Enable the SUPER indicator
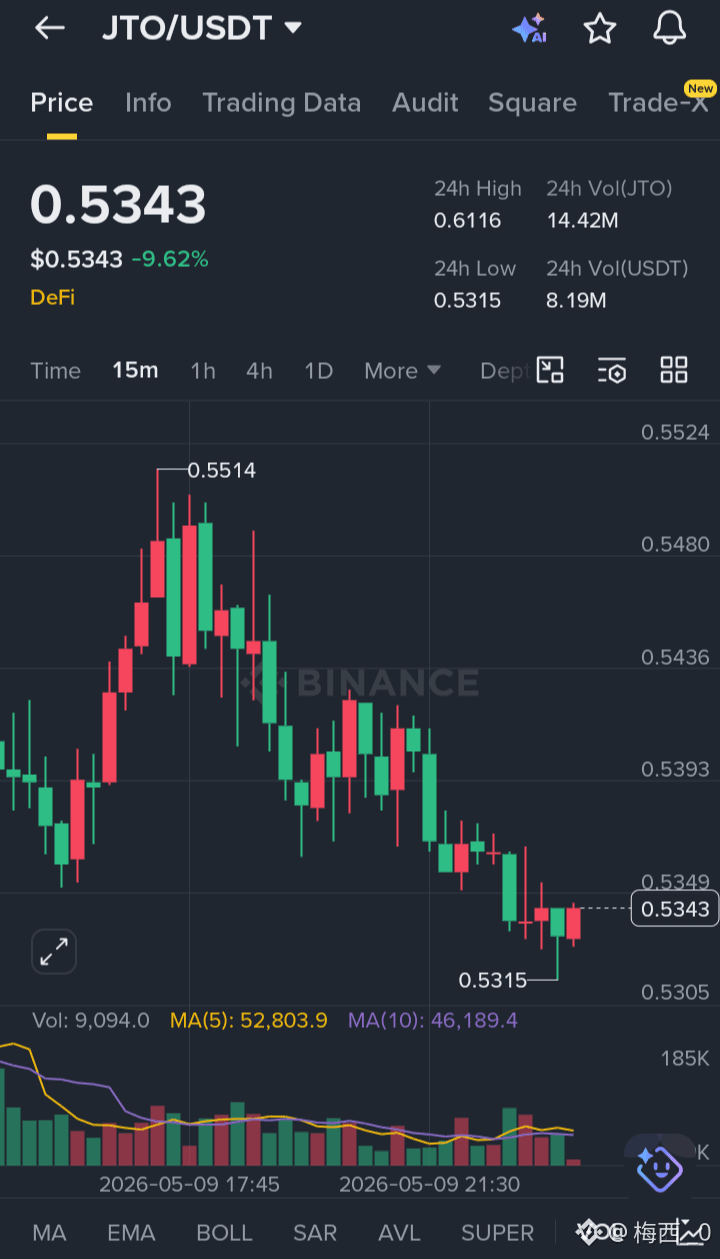Screen dimensions: 720x1259 [498, 1233]
